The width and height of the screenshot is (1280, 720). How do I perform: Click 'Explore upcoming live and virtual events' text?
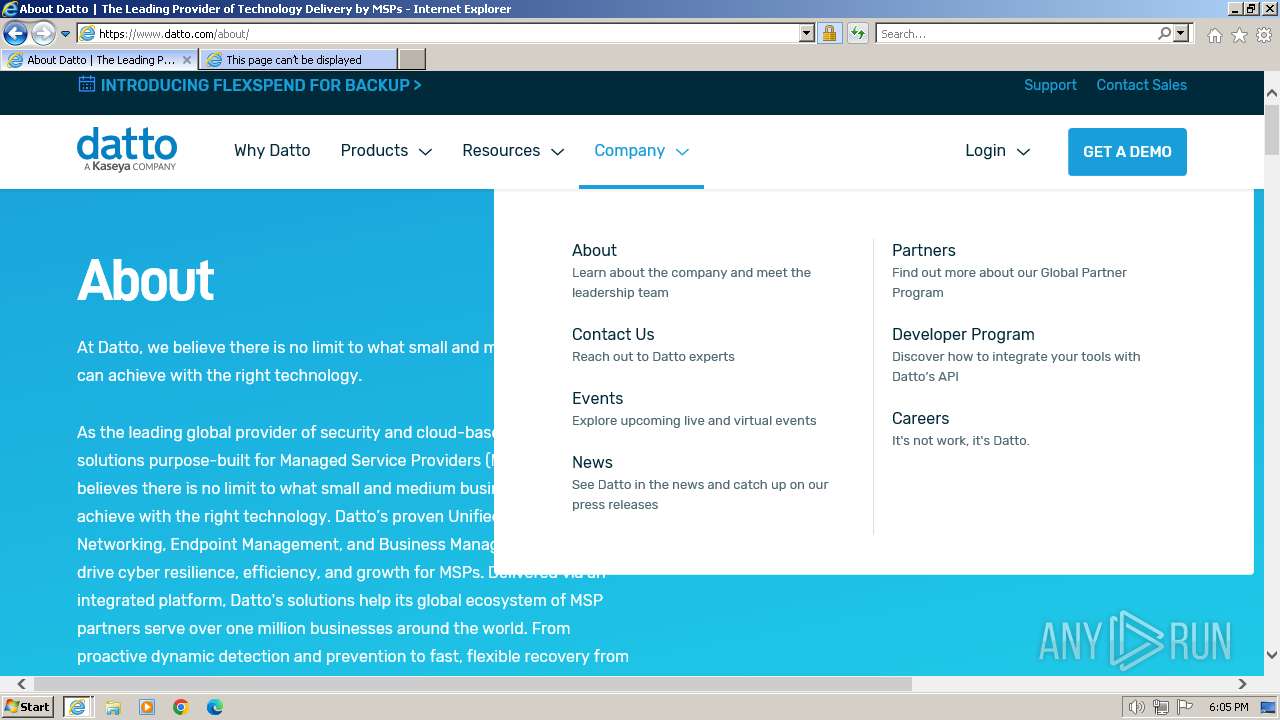[x=694, y=420]
